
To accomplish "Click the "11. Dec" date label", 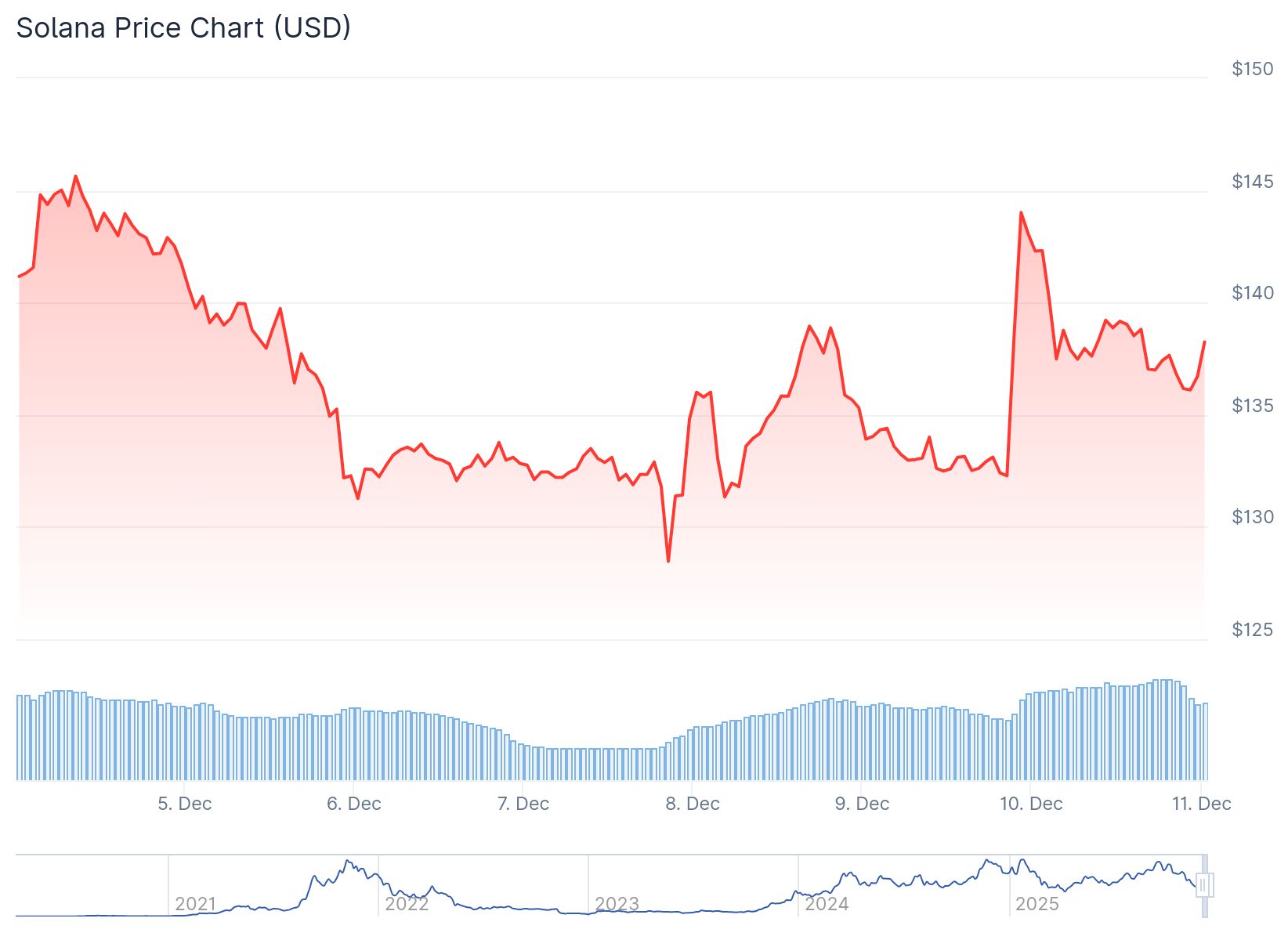I will 1201,804.
